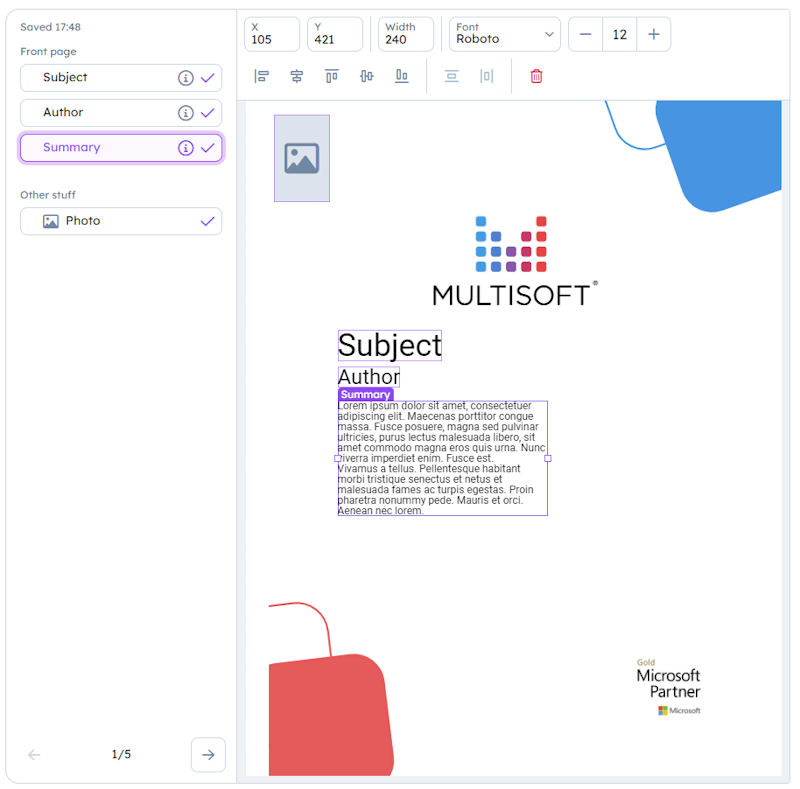Click the left resize handle of the Summary box
This screenshot has width=800, height=789.
[x=338, y=458]
